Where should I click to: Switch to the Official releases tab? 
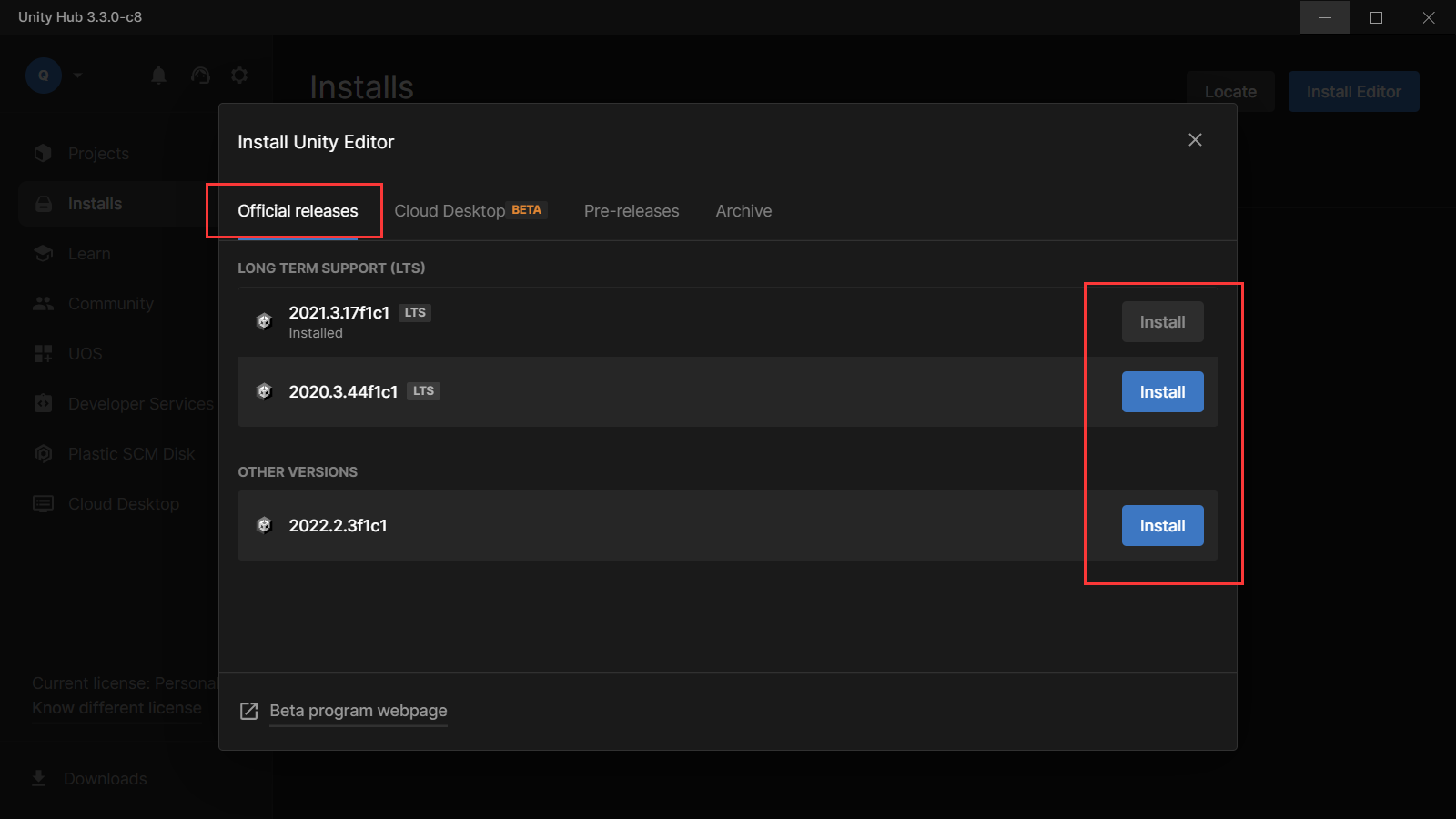coord(298,211)
